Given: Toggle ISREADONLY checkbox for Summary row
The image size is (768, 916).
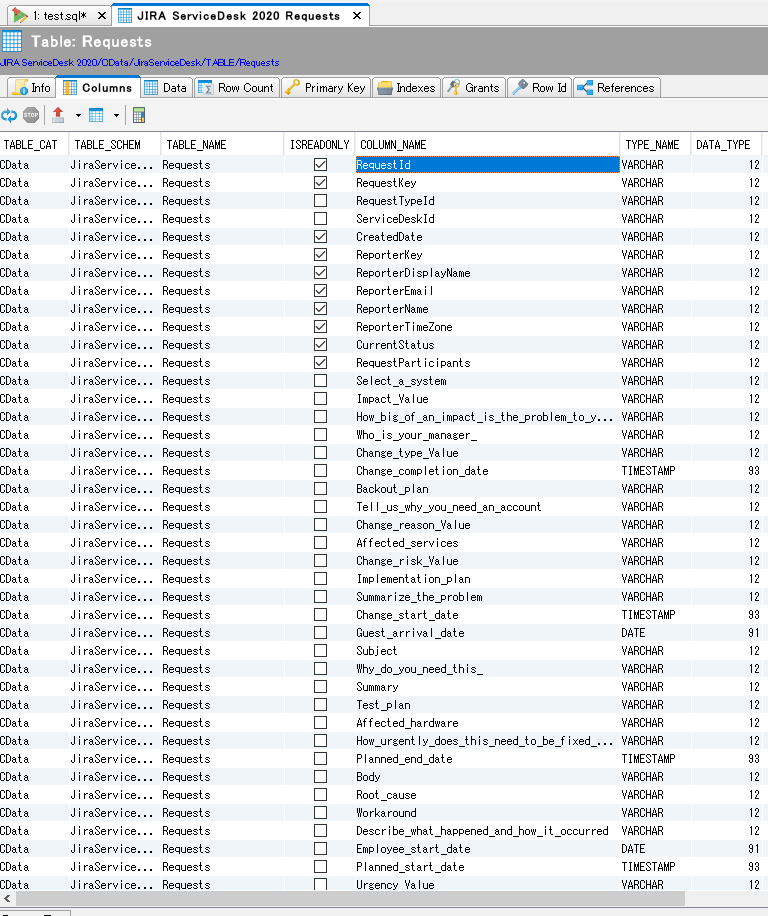Looking at the screenshot, I should 320,687.
